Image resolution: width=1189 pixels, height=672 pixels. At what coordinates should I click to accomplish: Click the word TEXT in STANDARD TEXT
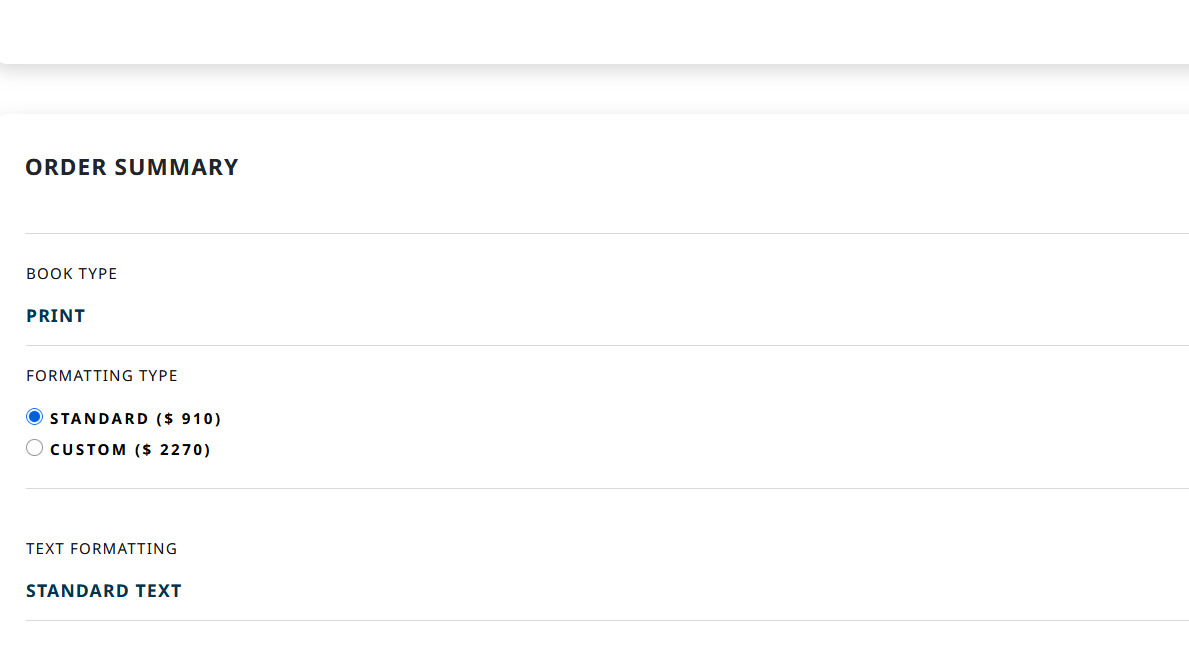click(159, 591)
